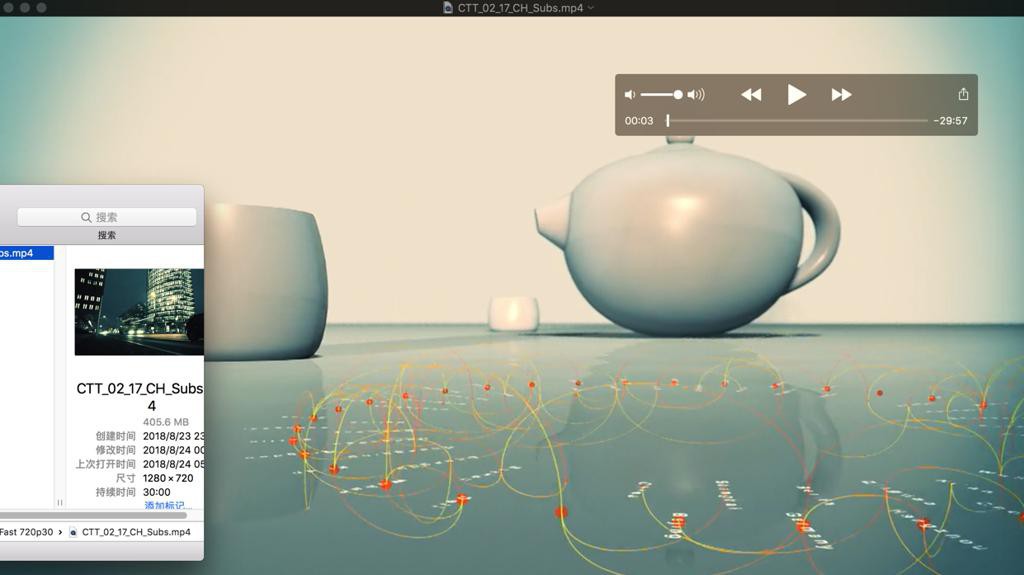
Task: Adjust the volume slider knob
Action: coord(678,95)
